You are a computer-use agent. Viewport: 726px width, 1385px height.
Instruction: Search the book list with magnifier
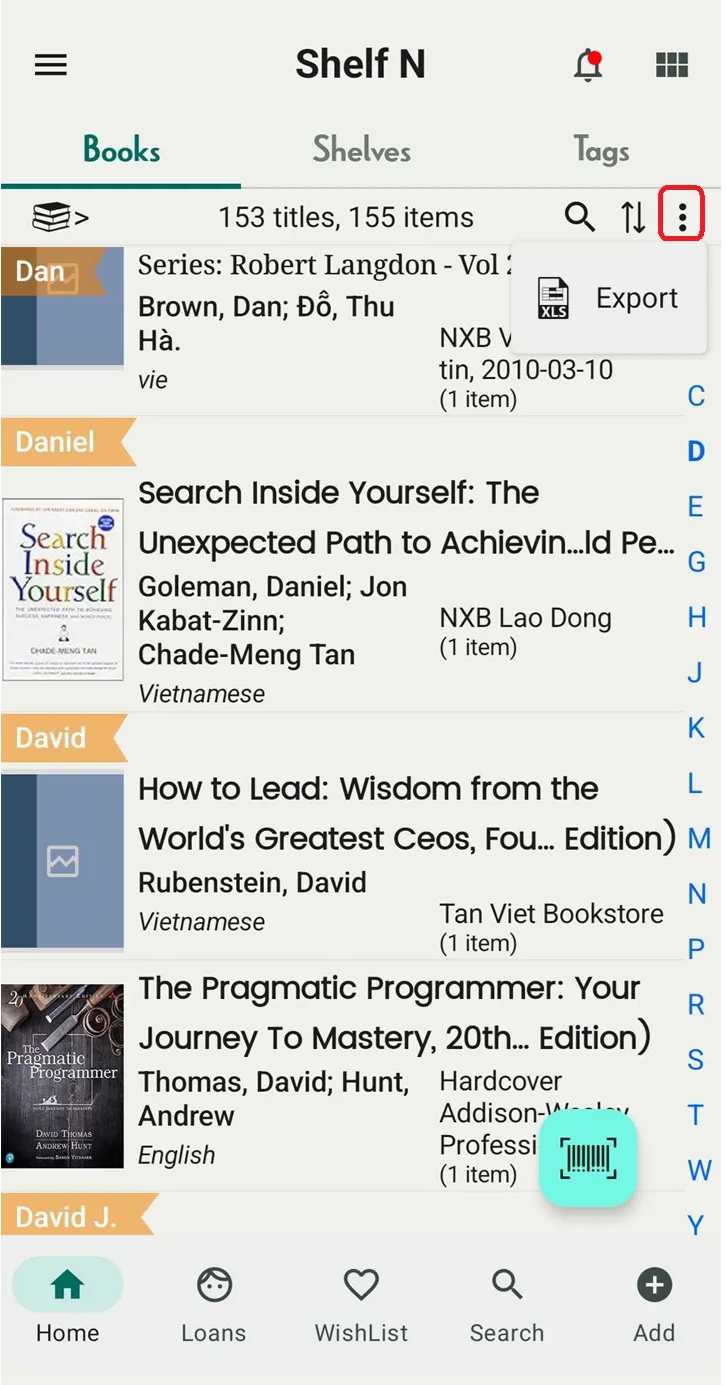pyautogui.click(x=580, y=216)
